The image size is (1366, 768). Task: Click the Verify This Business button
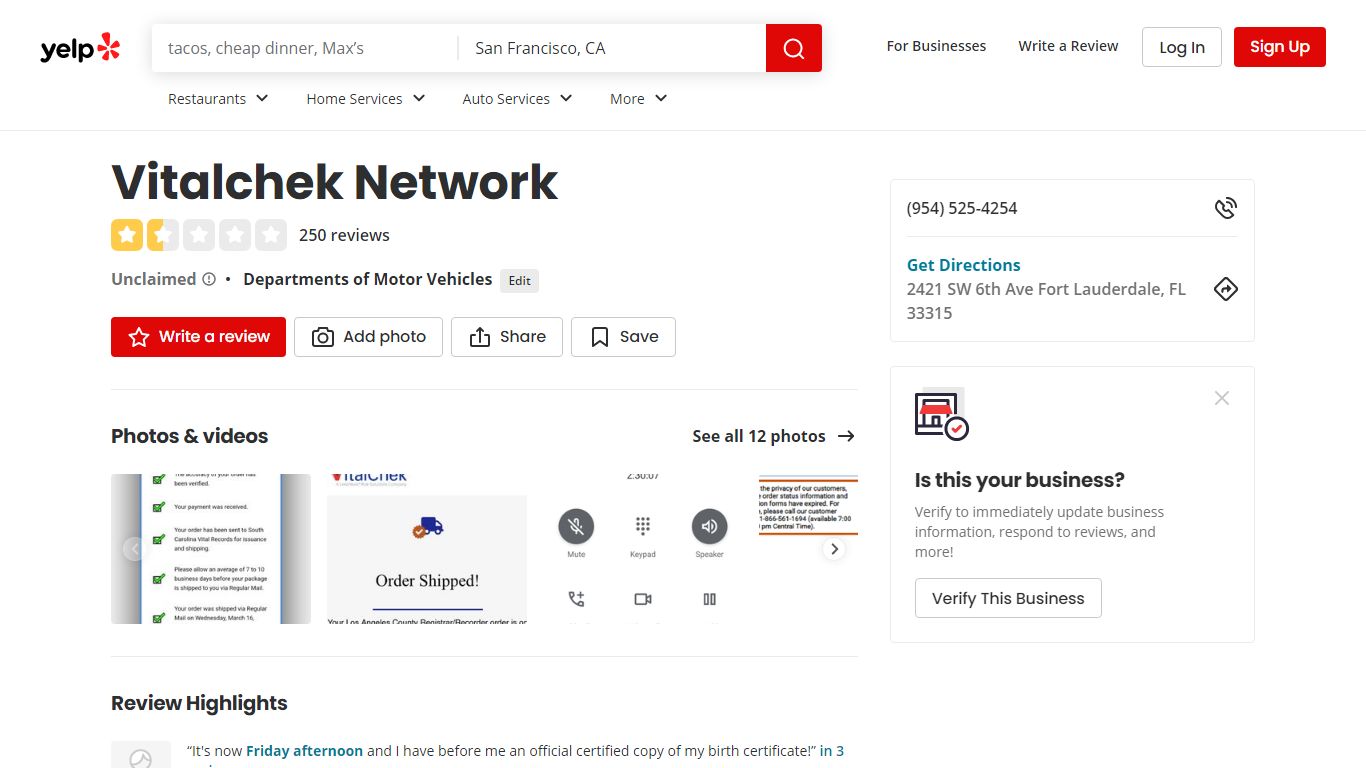[x=1008, y=598]
